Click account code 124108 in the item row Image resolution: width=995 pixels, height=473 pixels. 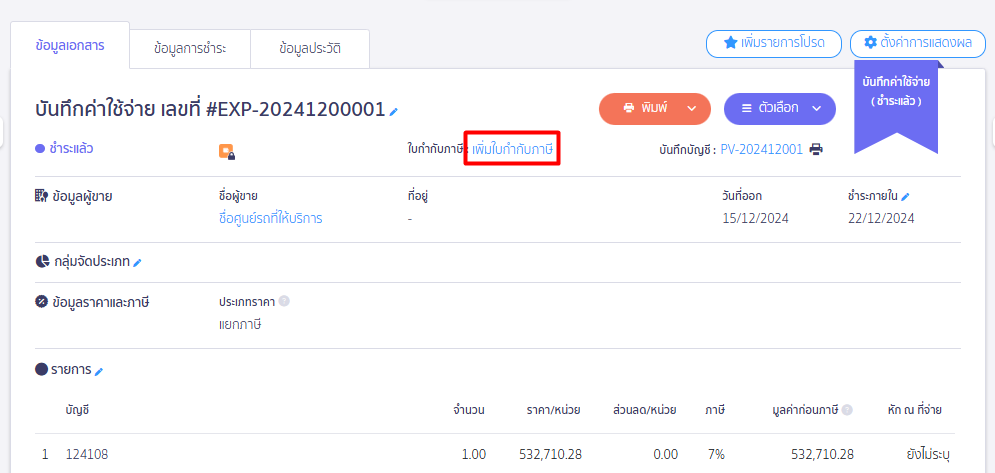[x=87, y=454]
